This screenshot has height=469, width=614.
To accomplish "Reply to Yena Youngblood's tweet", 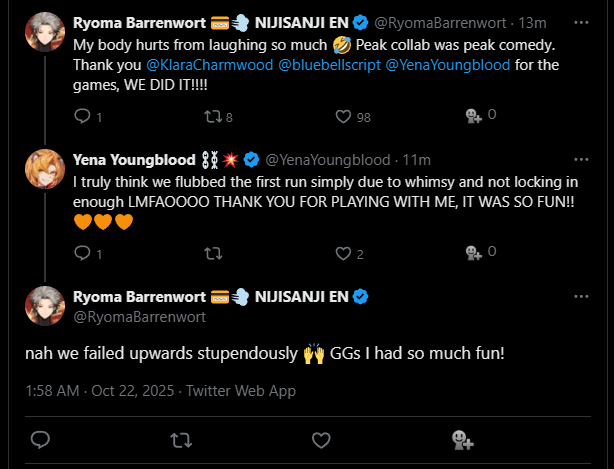I will (82, 254).
